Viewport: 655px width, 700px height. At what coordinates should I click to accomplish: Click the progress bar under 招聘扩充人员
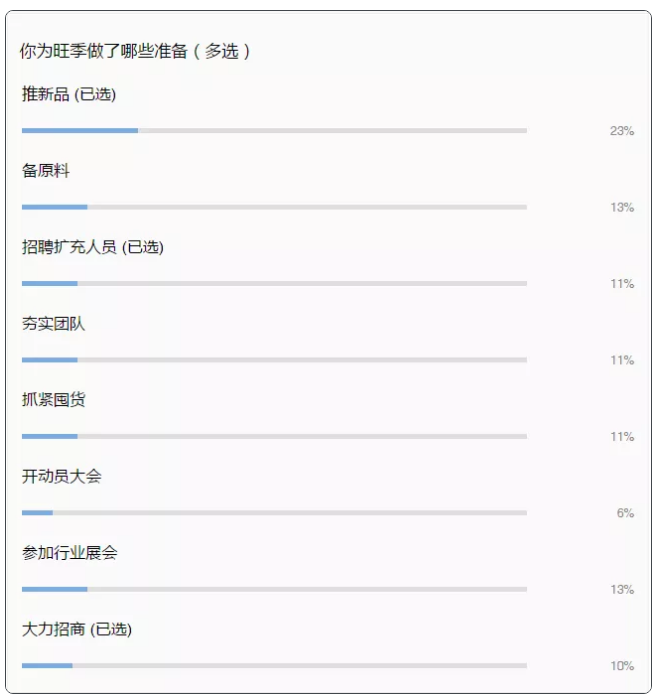tap(274, 284)
